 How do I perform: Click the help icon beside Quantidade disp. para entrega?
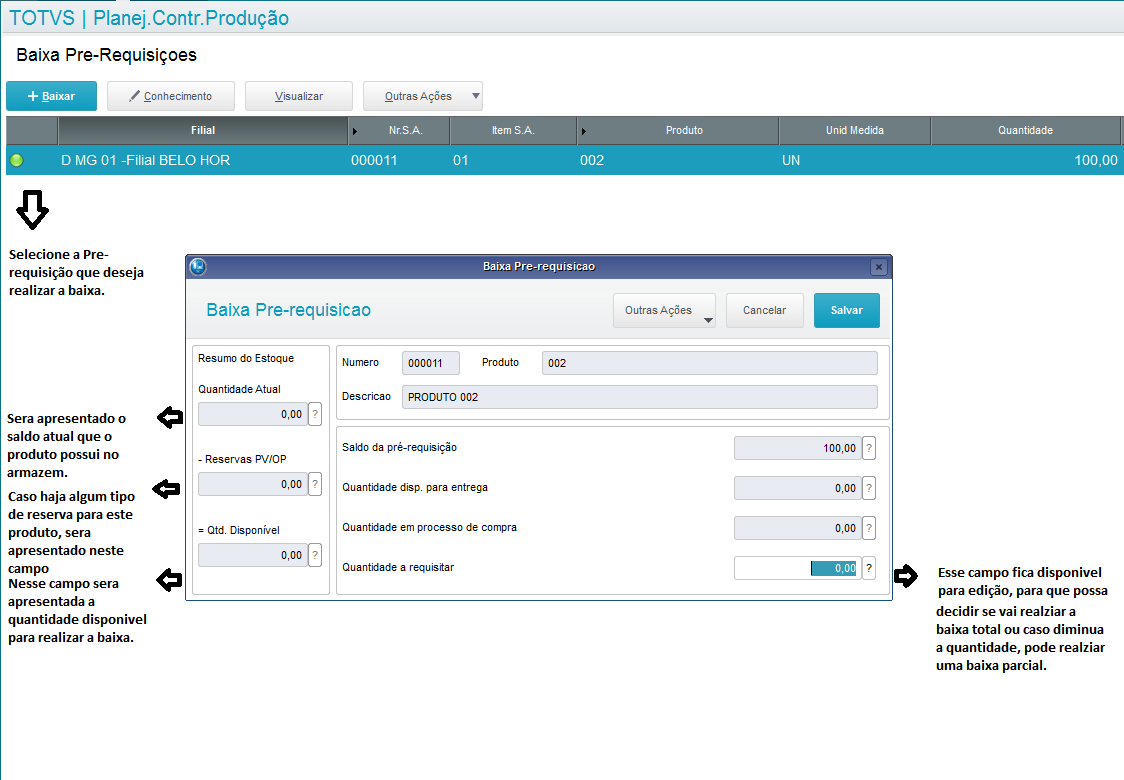click(869, 488)
